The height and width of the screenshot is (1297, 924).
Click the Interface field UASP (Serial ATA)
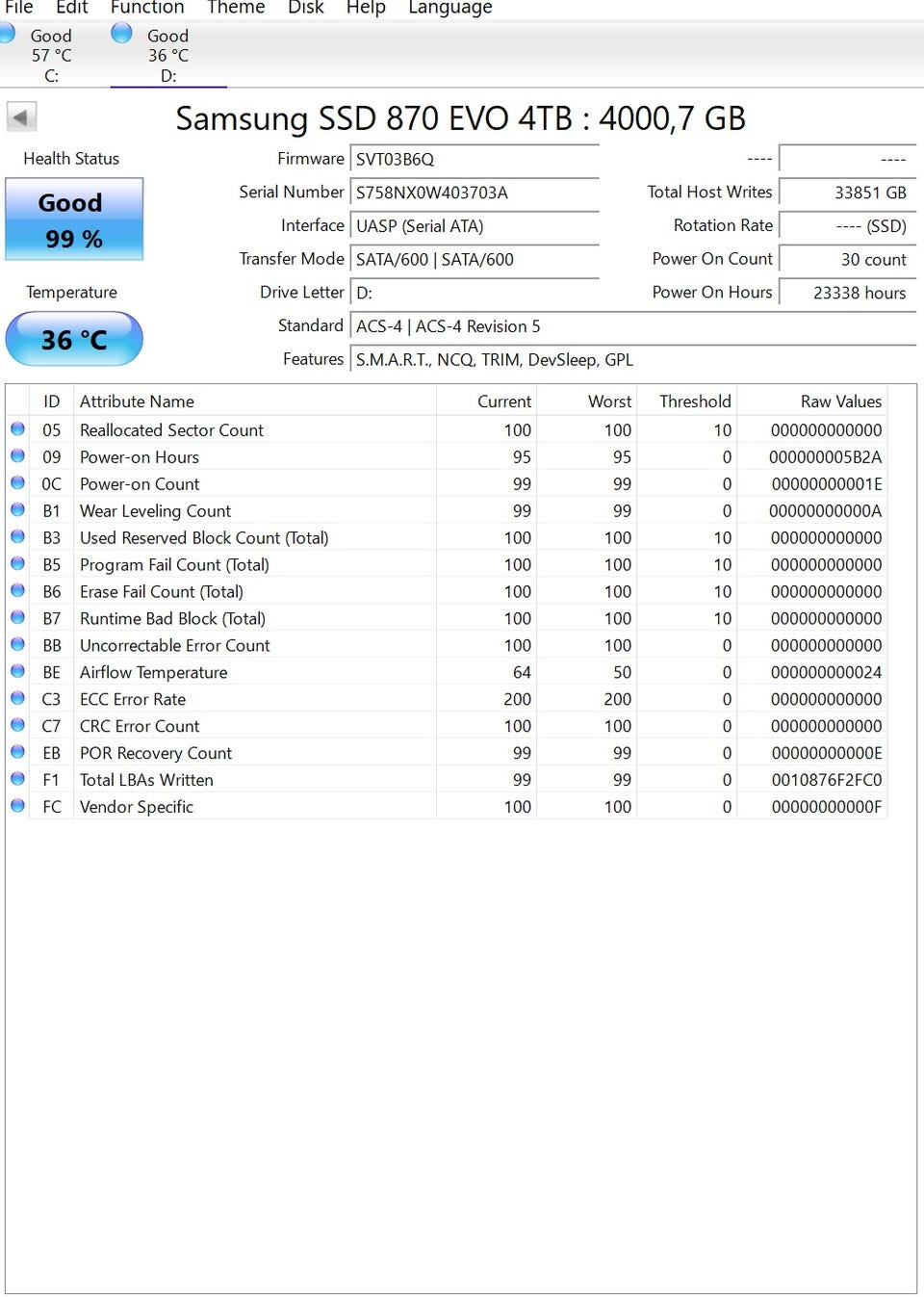475,226
